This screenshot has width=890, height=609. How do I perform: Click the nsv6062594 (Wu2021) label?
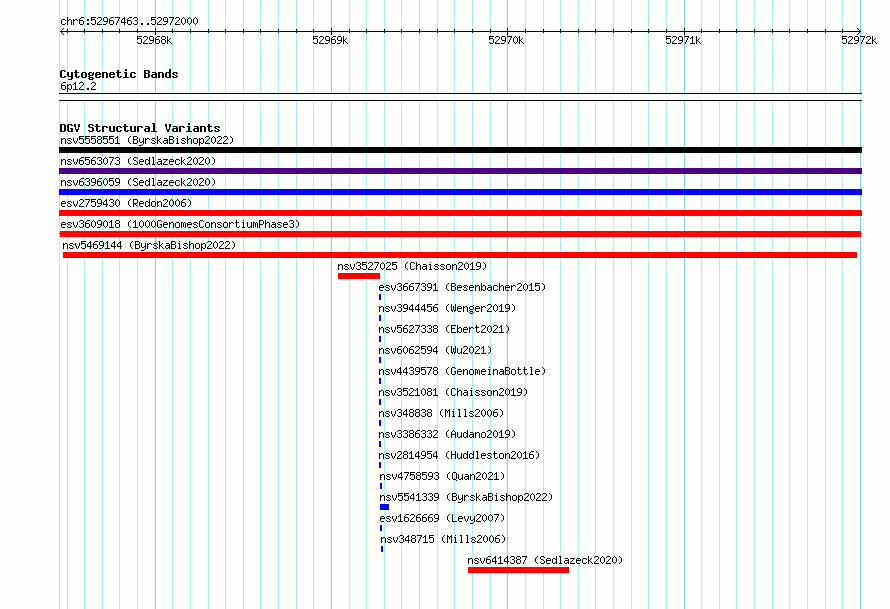(x=435, y=350)
